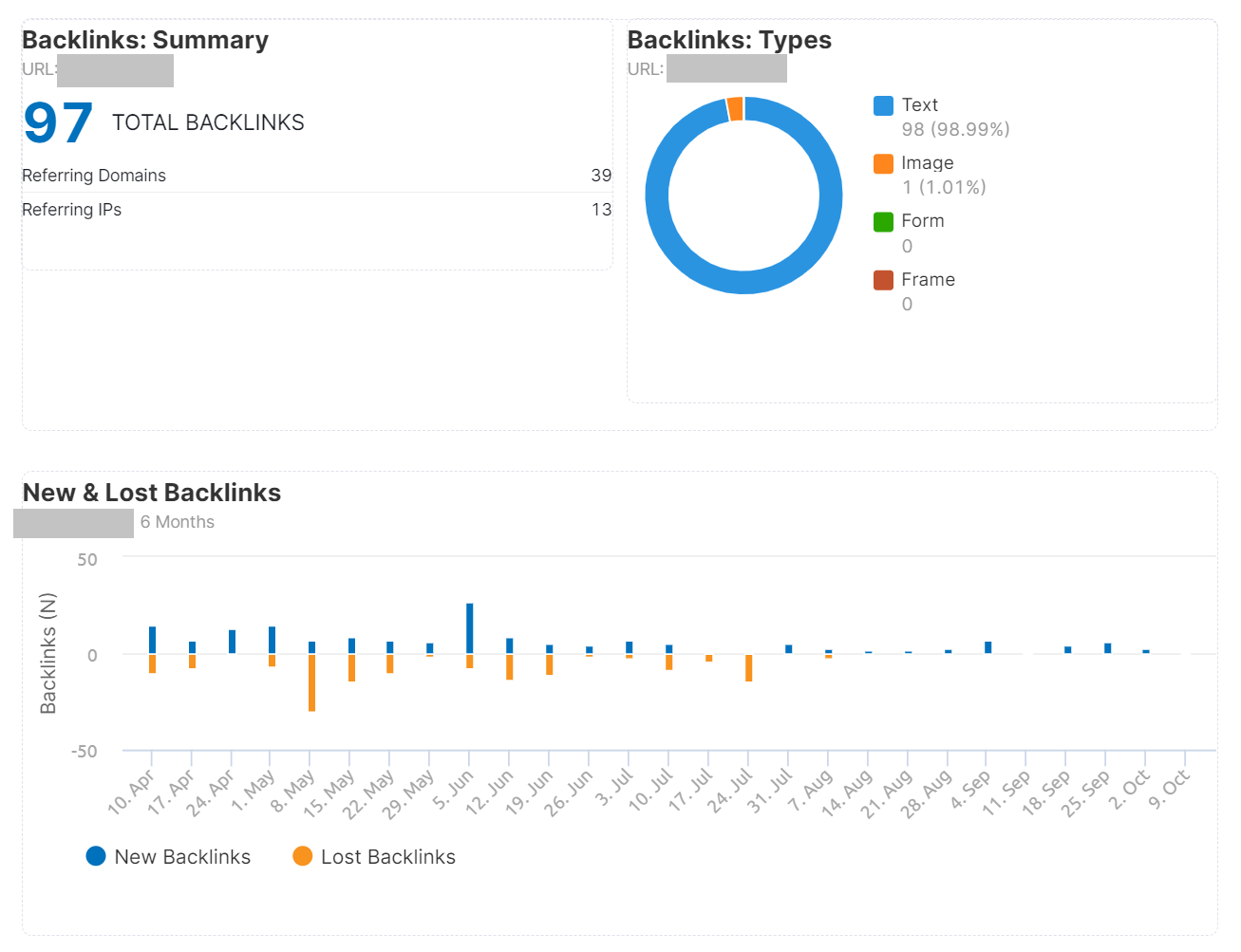Screen dimensions: 1241x952
Task: Click the blue Text legend square
Action: coord(884,104)
